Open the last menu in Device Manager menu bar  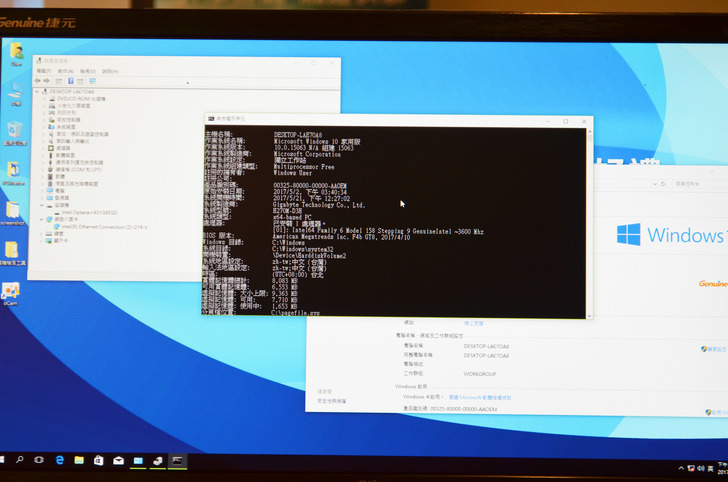110,71
